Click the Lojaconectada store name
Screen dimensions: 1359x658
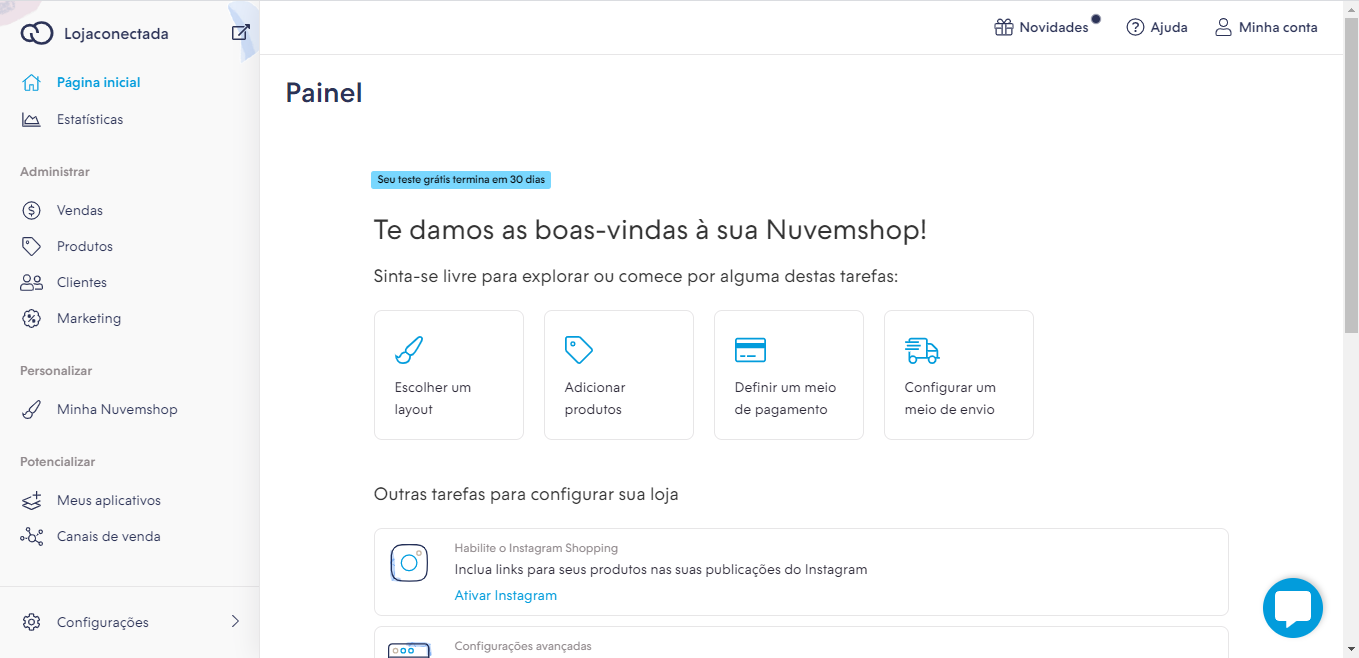(x=116, y=34)
